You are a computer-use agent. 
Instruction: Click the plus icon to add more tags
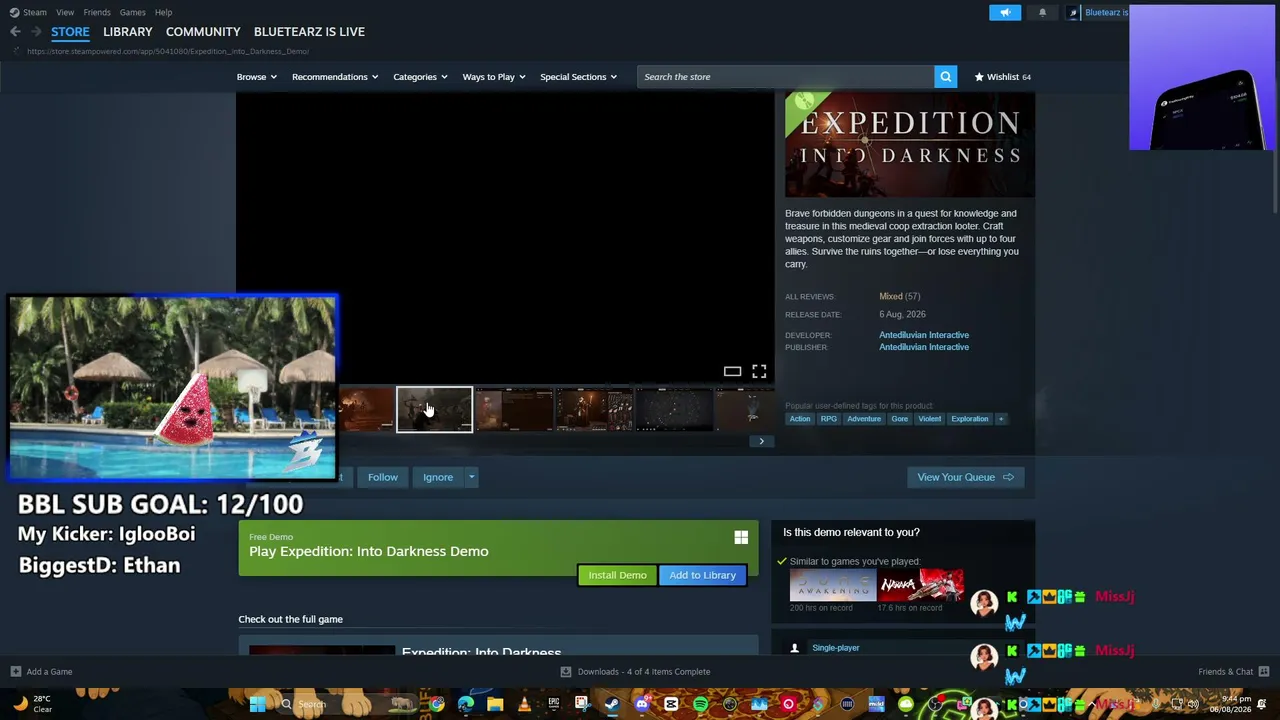tap(1000, 419)
